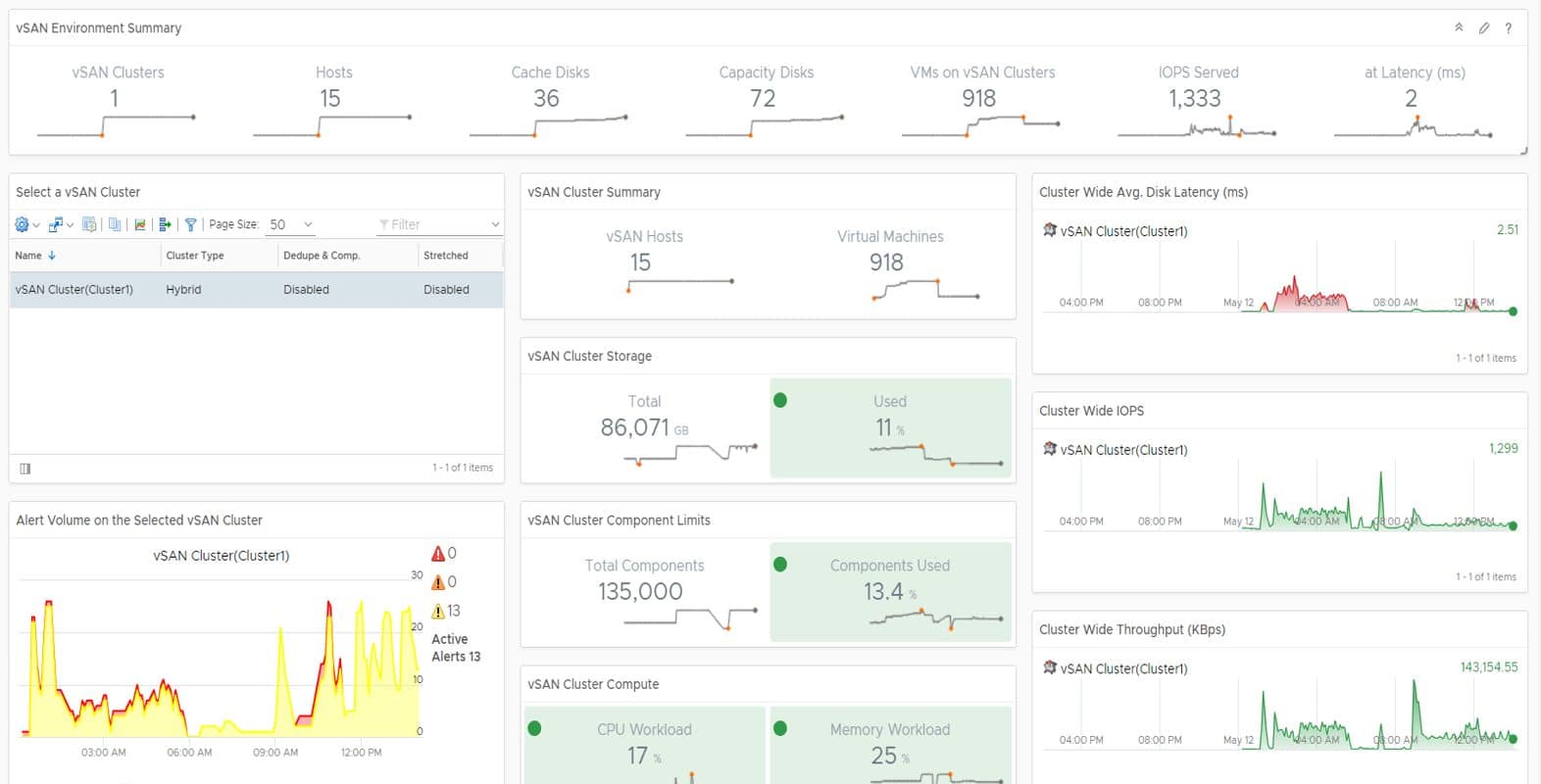Screen dimensions: 1541x784
Task: Sort by the Stretched column header
Action: pyautogui.click(x=446, y=256)
